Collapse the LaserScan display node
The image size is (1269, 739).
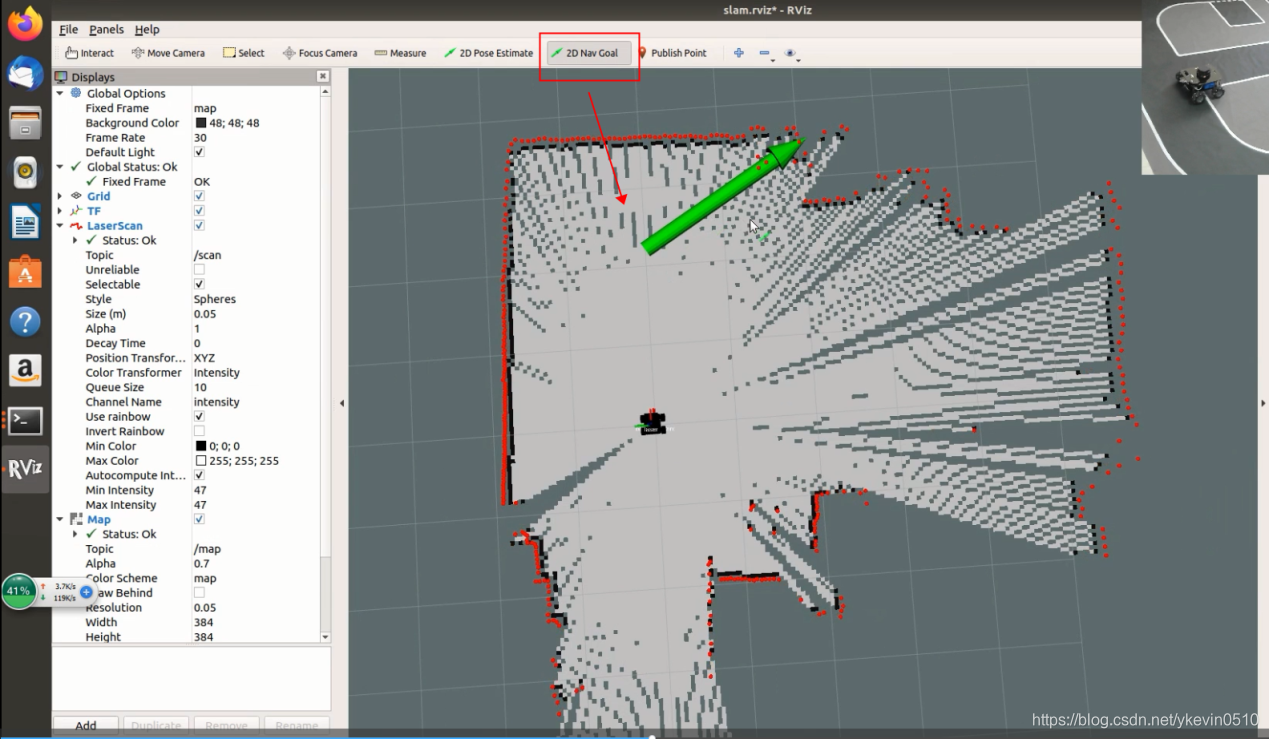[60, 226]
